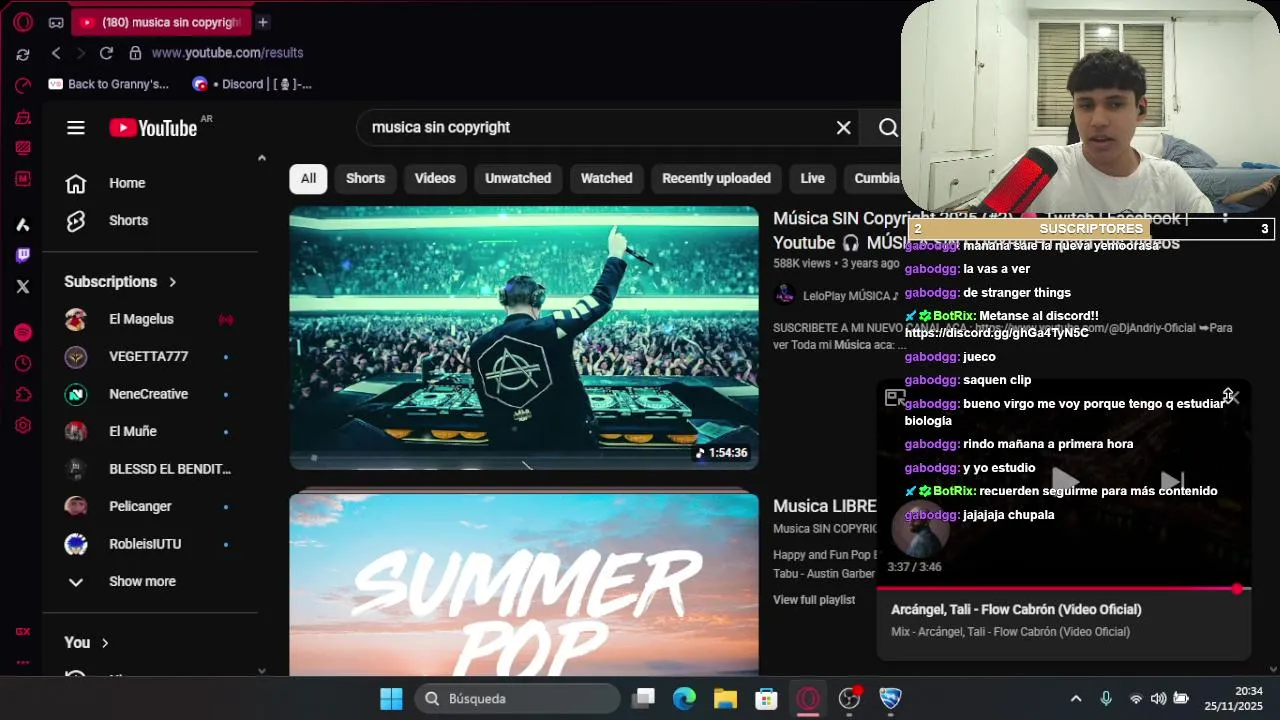Open the Discord bookmark
This screenshot has height=720, width=1280.
point(252,84)
